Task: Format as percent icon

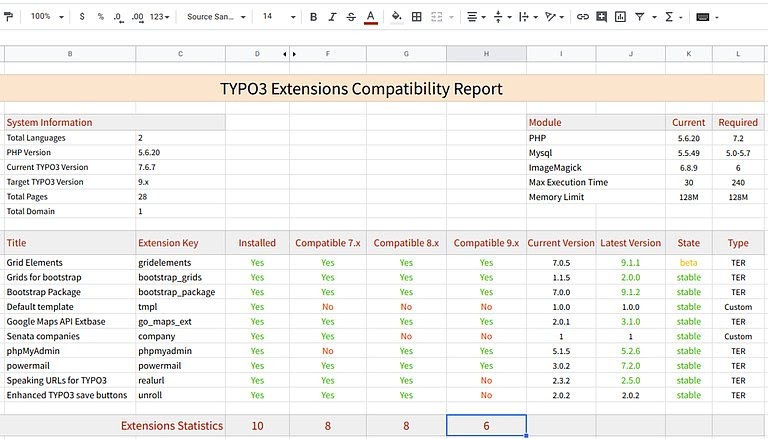Action: pyautogui.click(x=100, y=17)
